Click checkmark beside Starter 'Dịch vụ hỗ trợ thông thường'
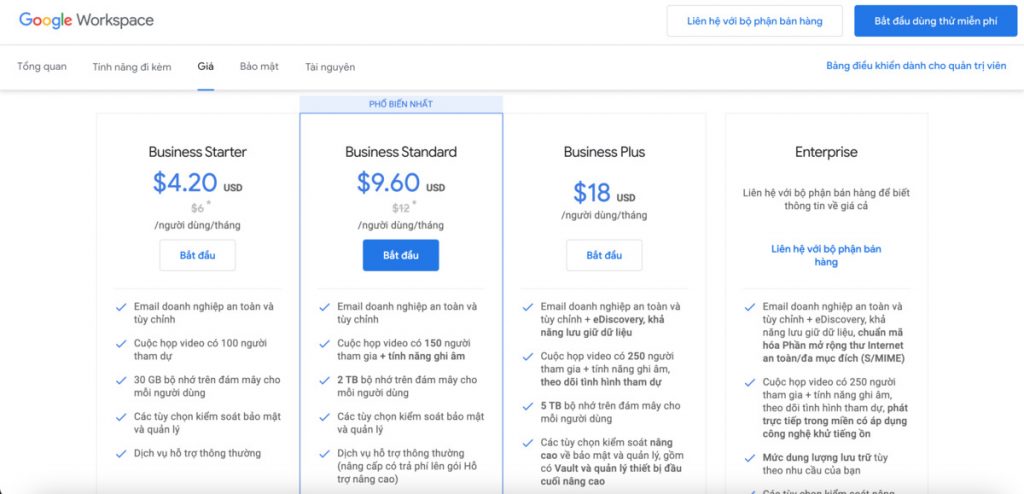This screenshot has width=1024, height=494. [121, 453]
